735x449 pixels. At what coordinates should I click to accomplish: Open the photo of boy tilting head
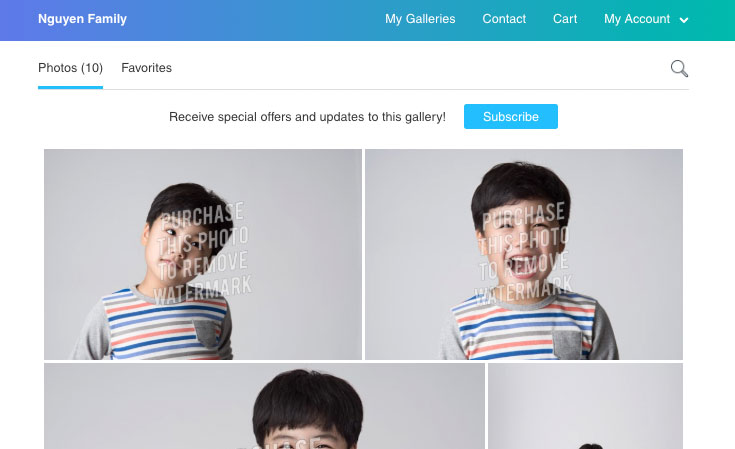click(x=203, y=254)
